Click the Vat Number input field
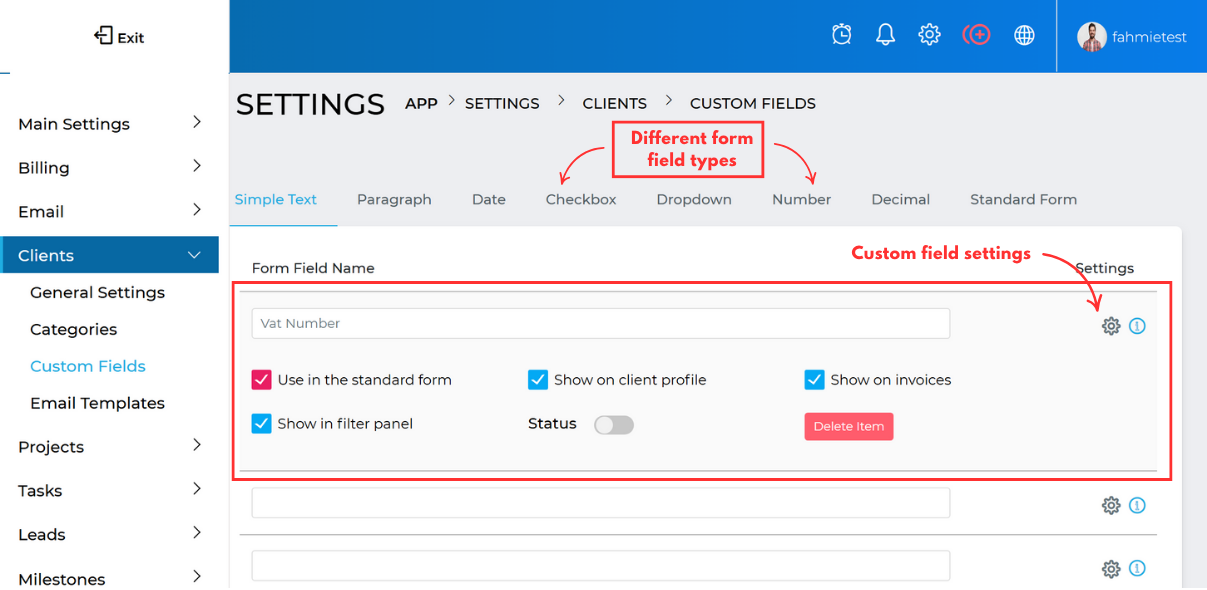This screenshot has height=590, width=1207. [x=601, y=323]
